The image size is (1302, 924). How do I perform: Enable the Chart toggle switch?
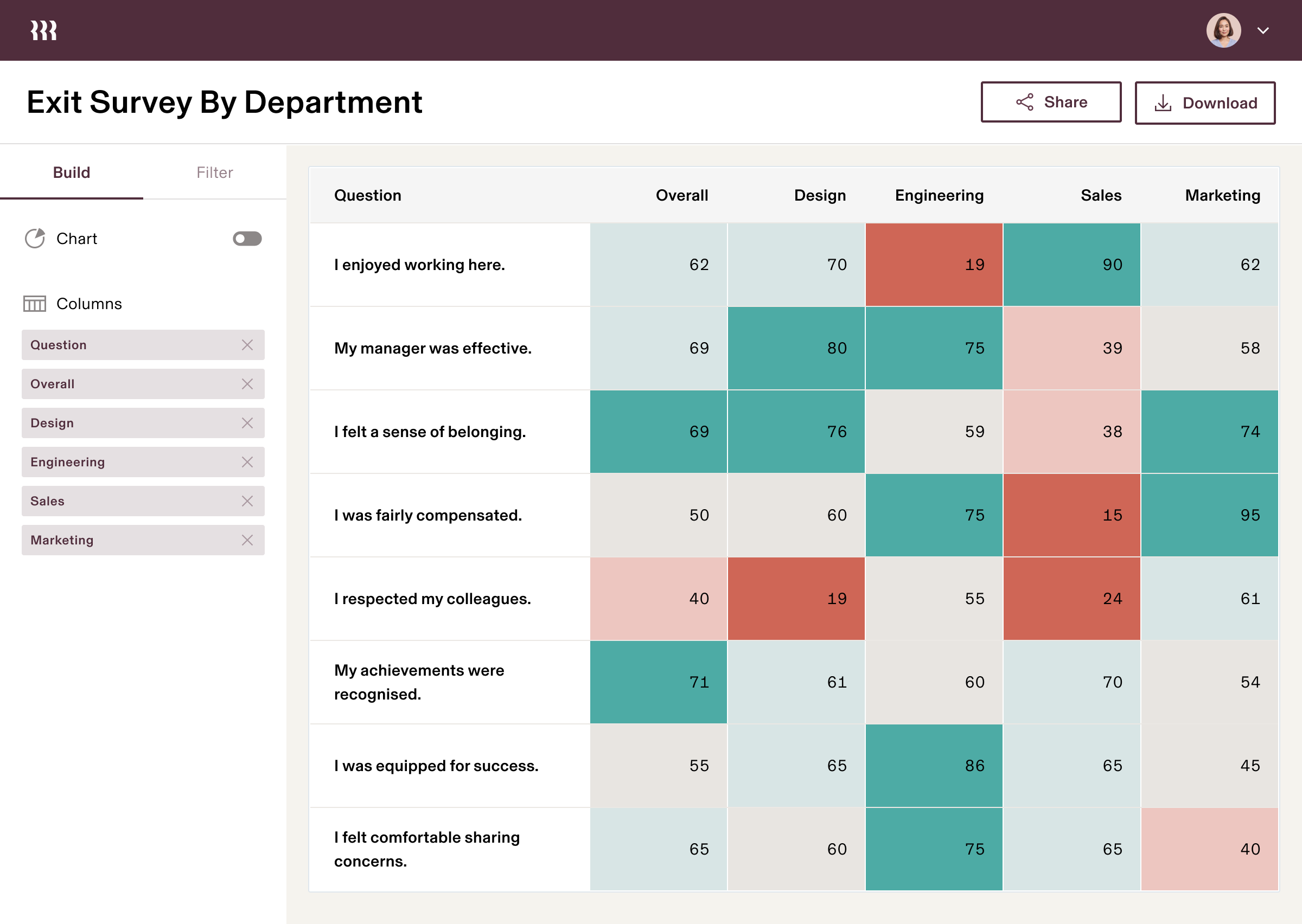point(247,239)
